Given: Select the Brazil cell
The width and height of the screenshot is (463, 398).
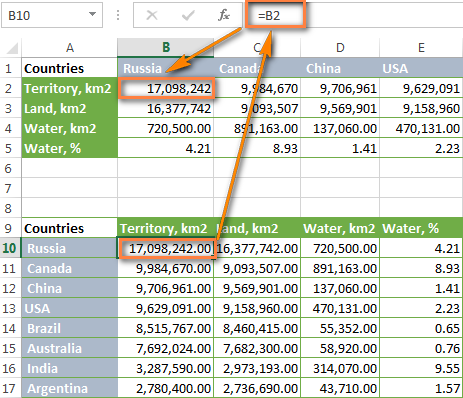Looking at the screenshot, I should (x=69, y=328).
